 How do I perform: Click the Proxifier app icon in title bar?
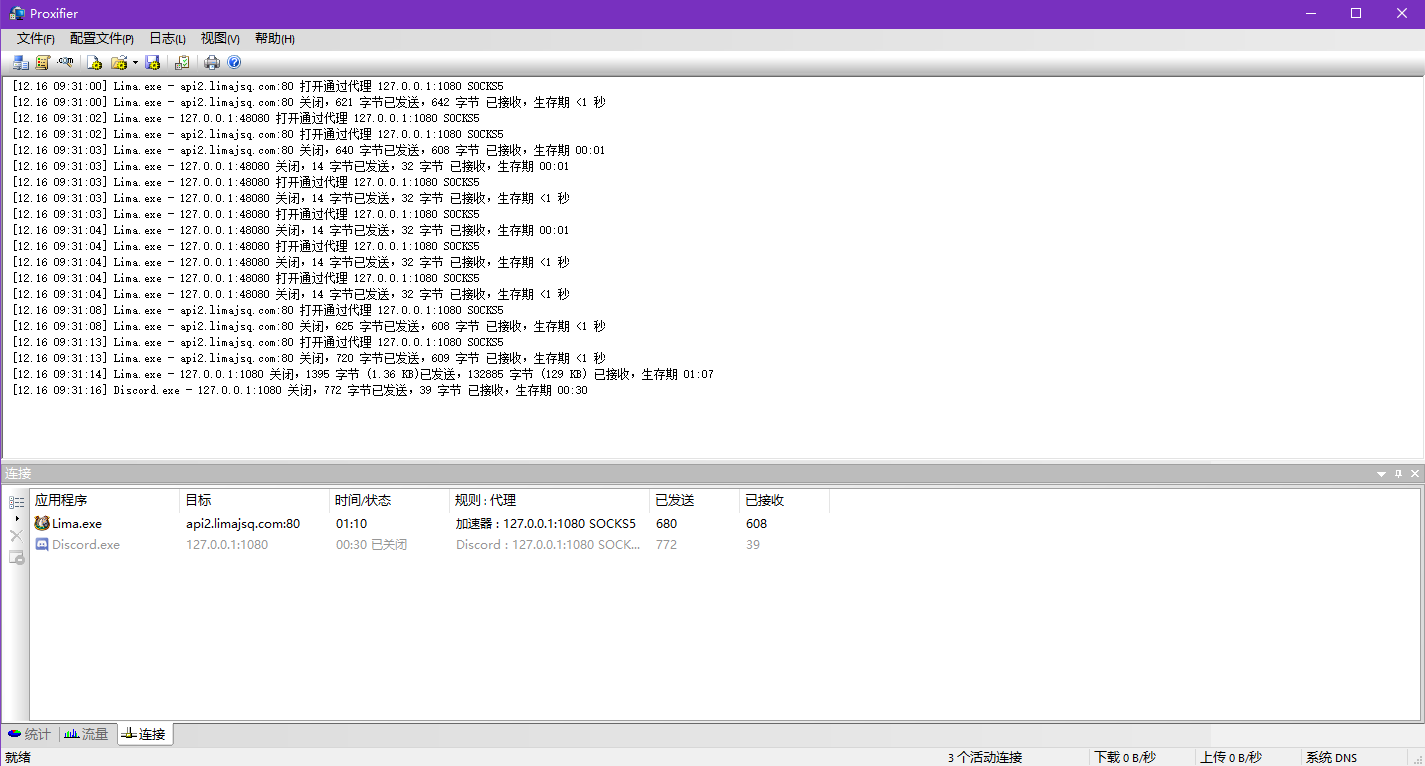(x=17, y=13)
